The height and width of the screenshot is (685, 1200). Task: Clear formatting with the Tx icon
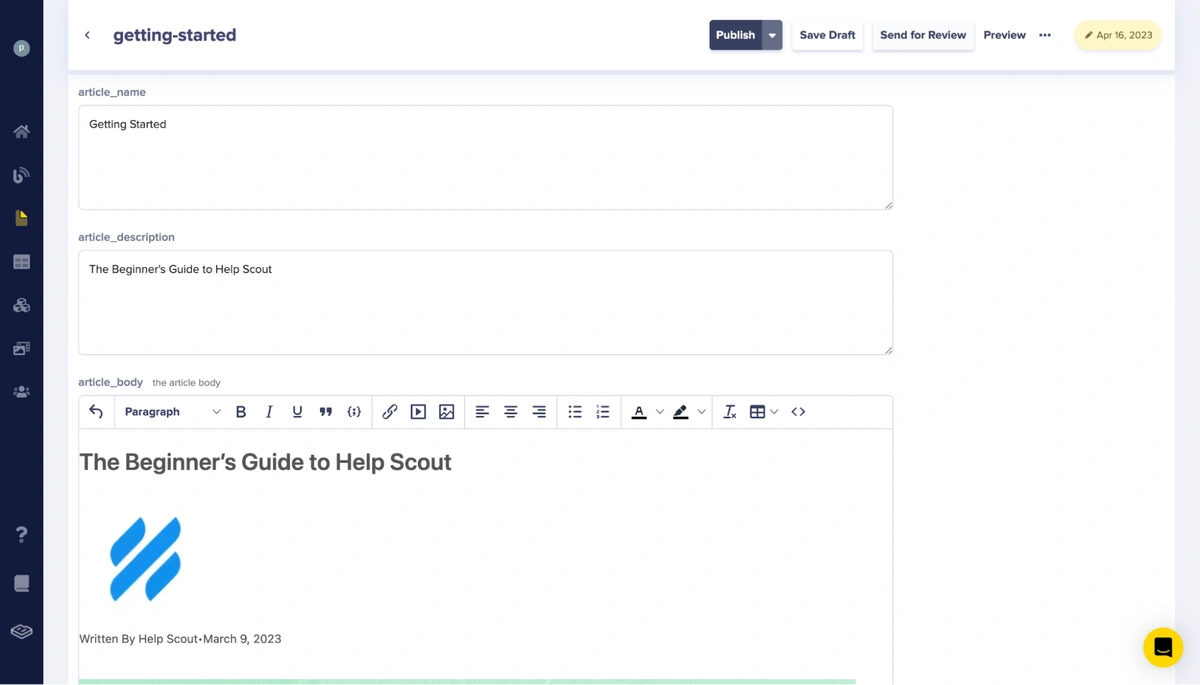tap(730, 412)
